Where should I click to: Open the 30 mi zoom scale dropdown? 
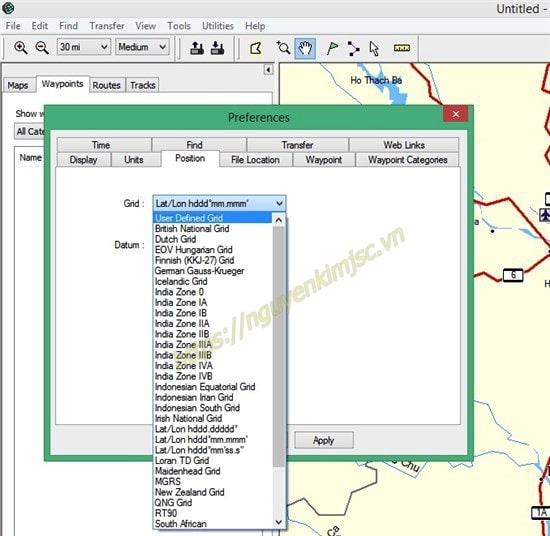(83, 47)
